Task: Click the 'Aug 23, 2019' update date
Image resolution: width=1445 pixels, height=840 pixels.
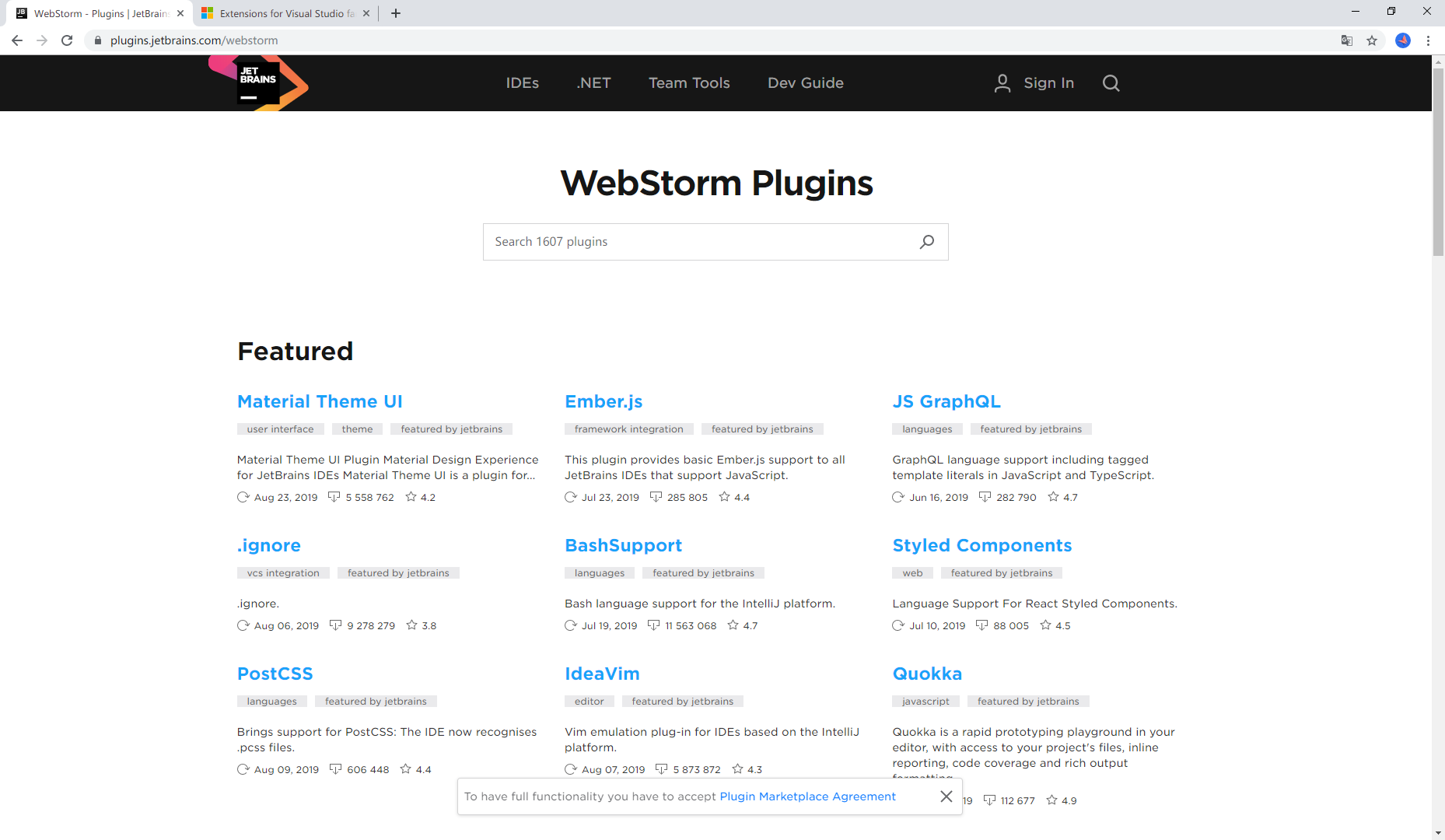Action: [285, 498]
